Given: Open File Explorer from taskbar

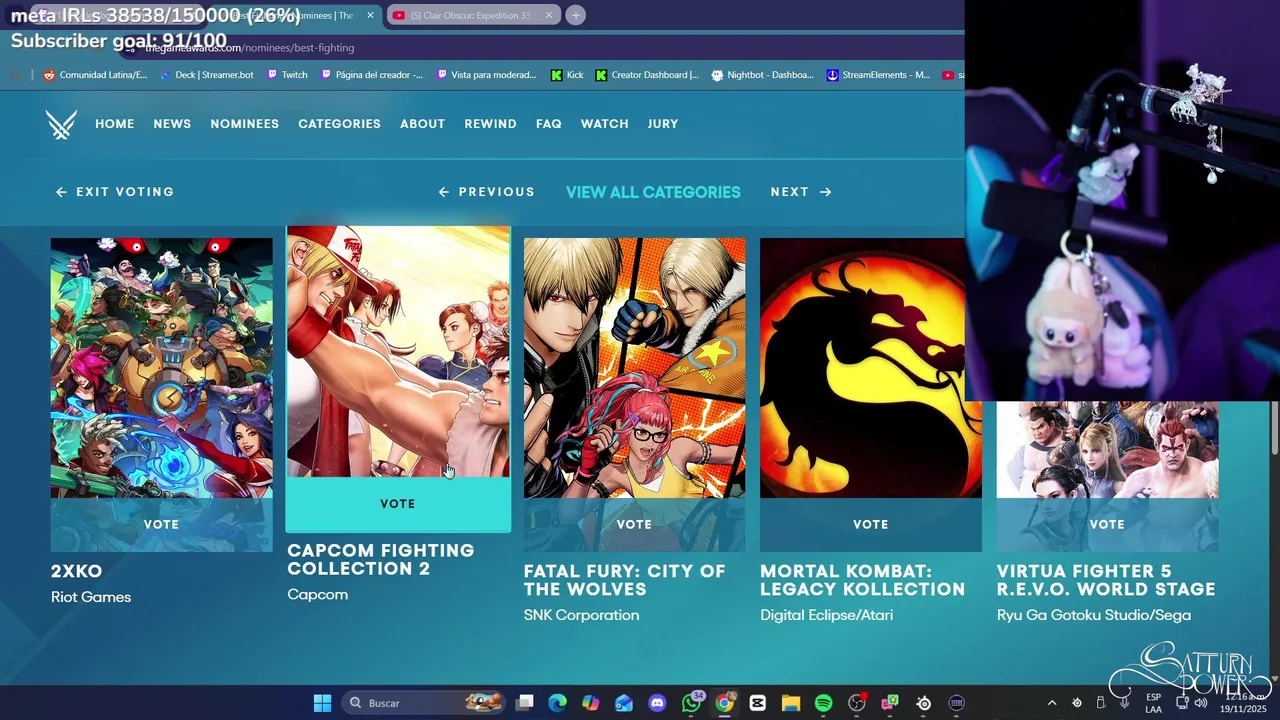Looking at the screenshot, I should click(x=790, y=703).
